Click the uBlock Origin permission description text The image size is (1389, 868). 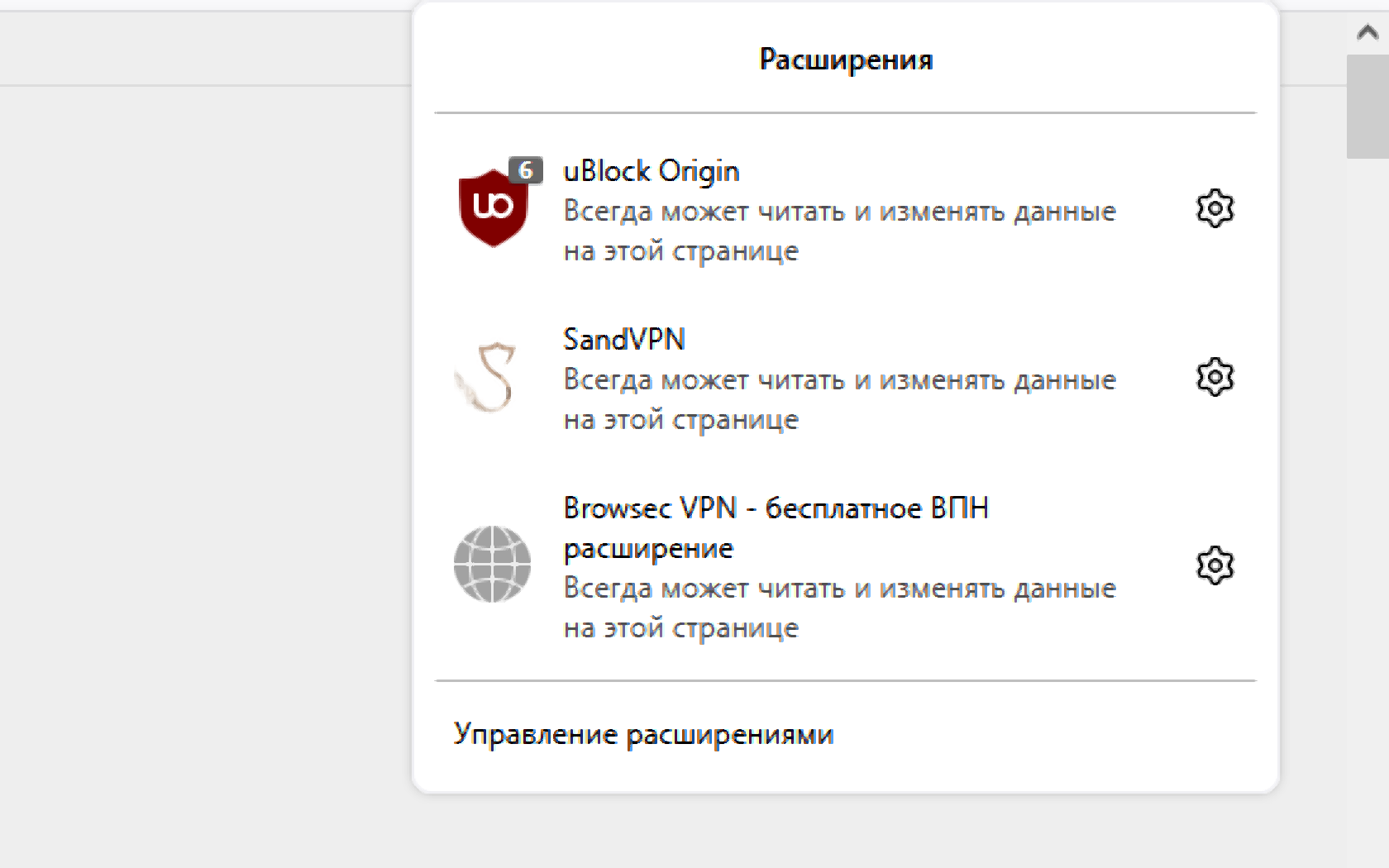[x=839, y=231]
